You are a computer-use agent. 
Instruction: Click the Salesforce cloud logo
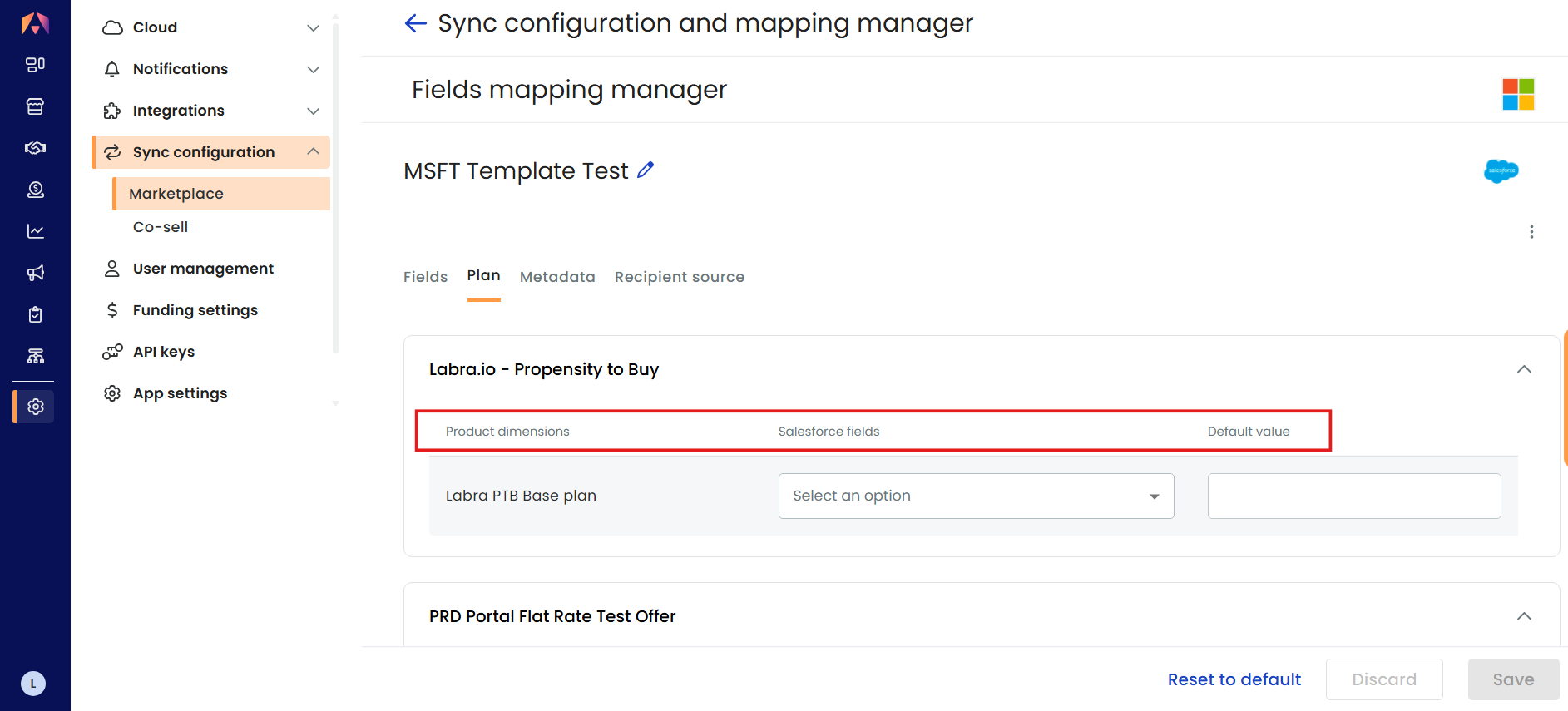pyautogui.click(x=1501, y=170)
